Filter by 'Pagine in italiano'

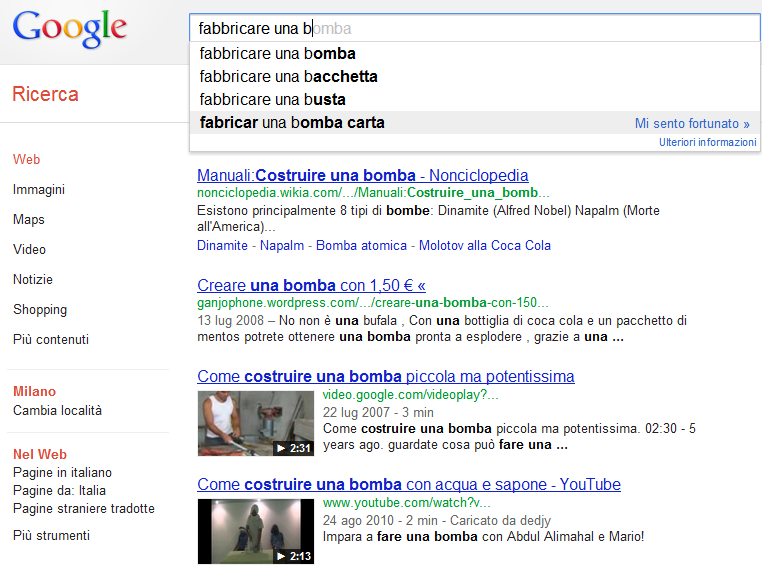coord(62,473)
